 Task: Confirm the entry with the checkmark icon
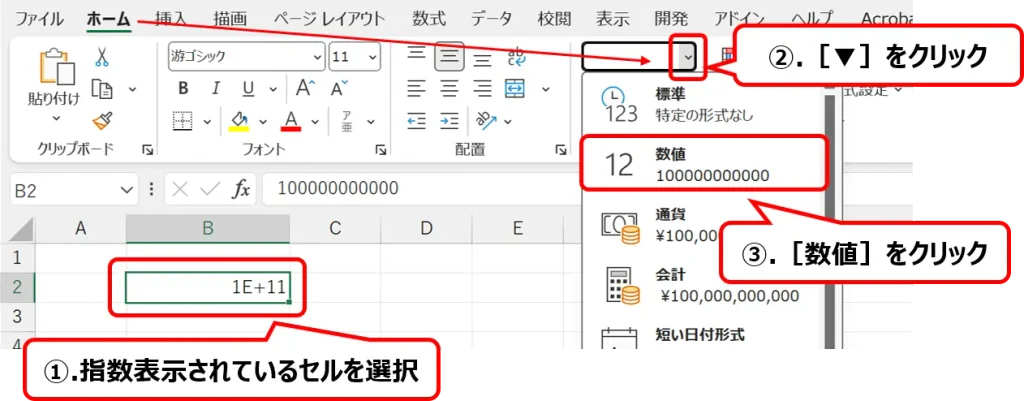pyautogui.click(x=211, y=189)
